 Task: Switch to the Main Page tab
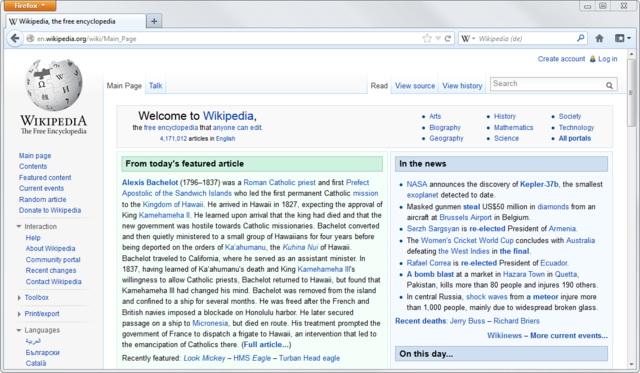point(124,86)
